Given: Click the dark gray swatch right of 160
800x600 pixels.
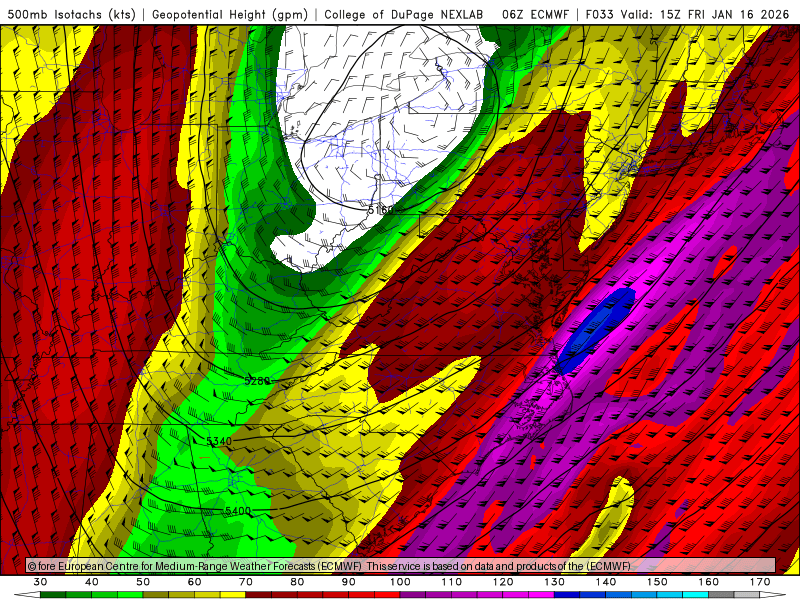Looking at the screenshot, I should [x=721, y=595].
